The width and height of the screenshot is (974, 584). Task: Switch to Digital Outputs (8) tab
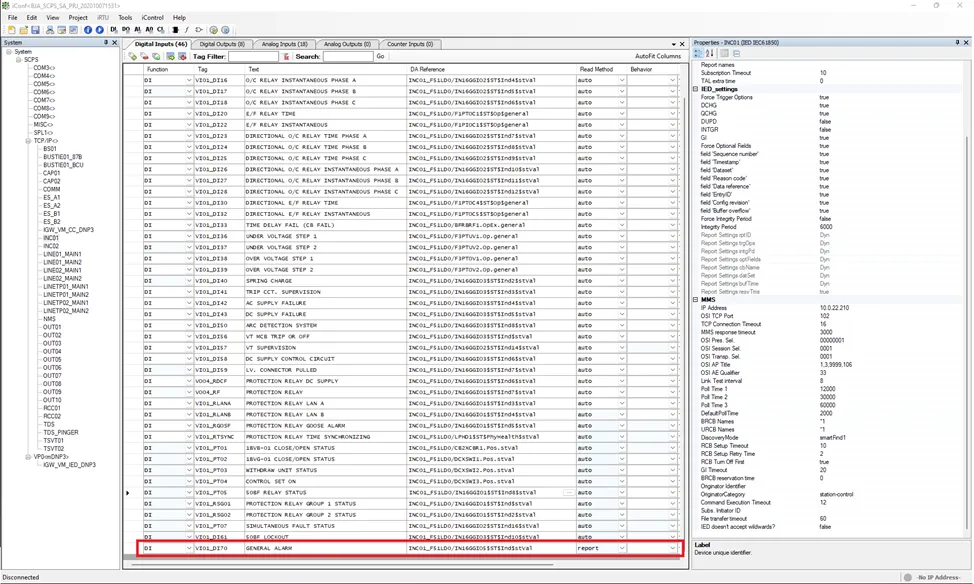(222, 44)
